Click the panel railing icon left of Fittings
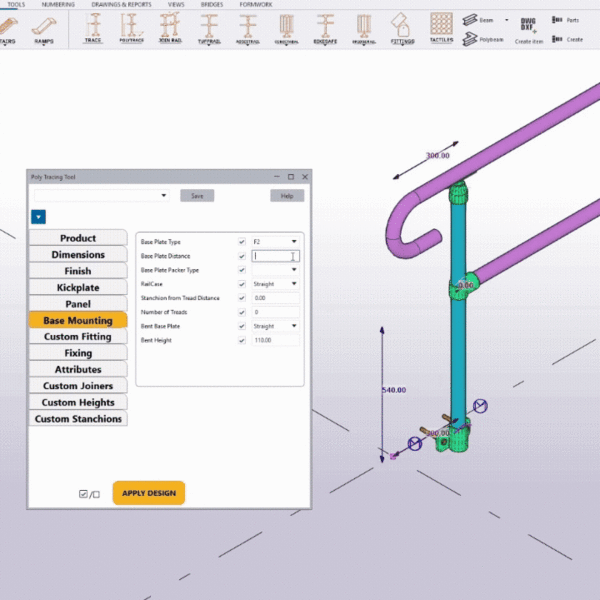Screen dimensions: 600x600 [364, 29]
